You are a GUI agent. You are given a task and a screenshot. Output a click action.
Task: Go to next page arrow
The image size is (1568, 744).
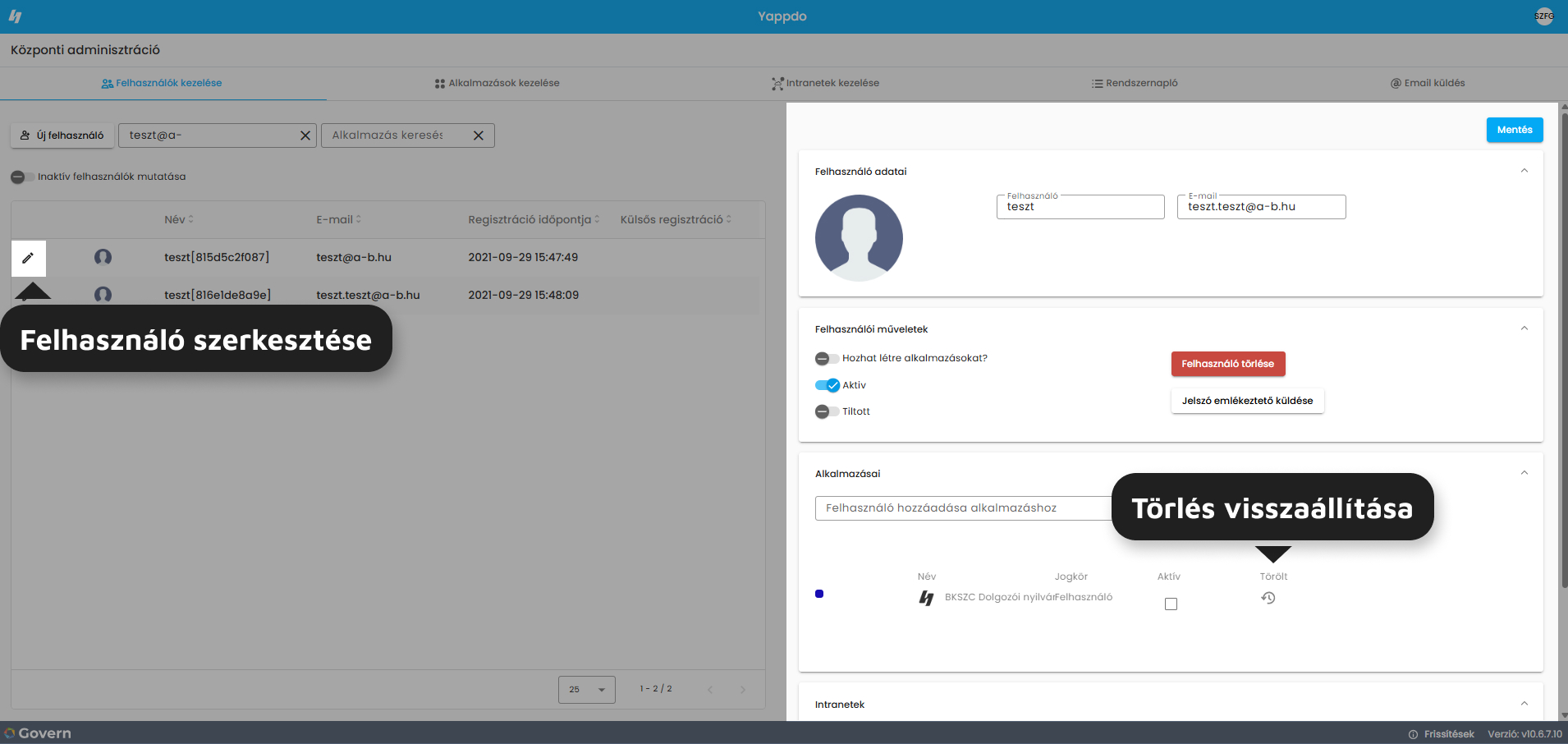(x=743, y=690)
